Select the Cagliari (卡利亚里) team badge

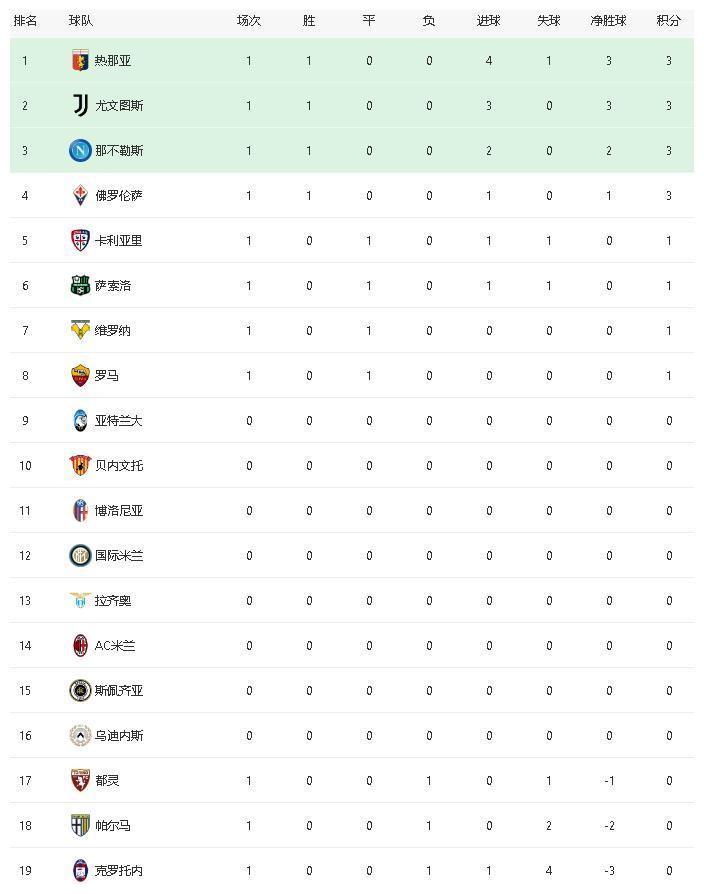tap(80, 240)
